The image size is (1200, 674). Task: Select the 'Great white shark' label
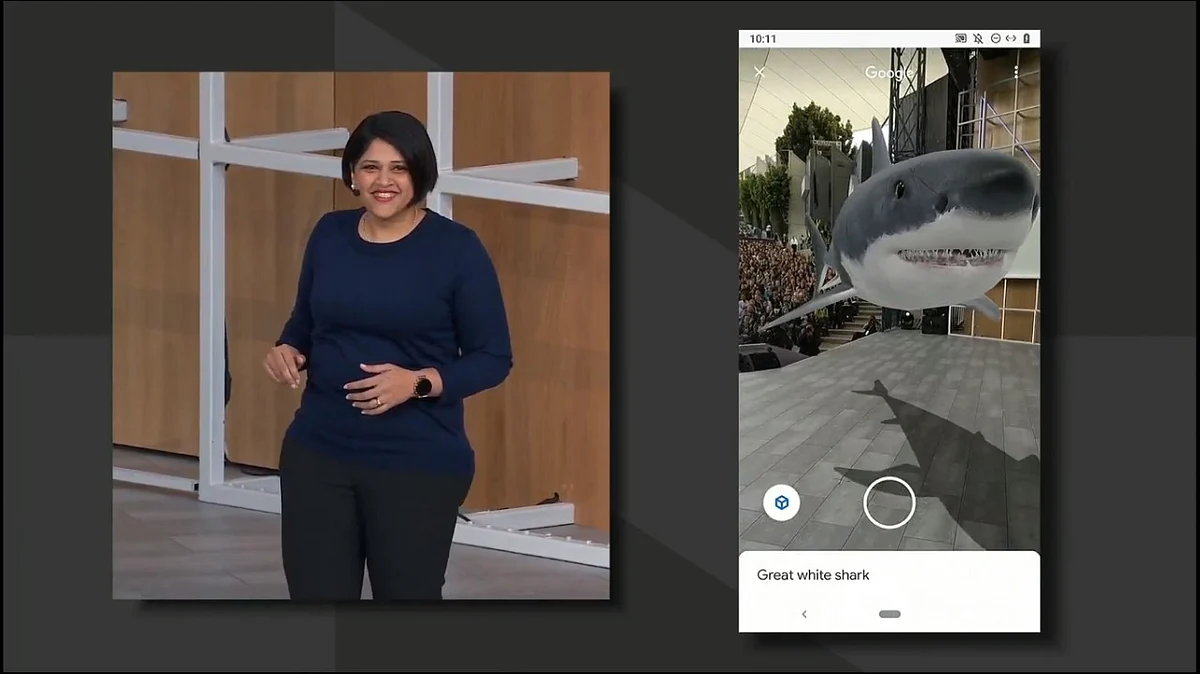[x=813, y=575]
